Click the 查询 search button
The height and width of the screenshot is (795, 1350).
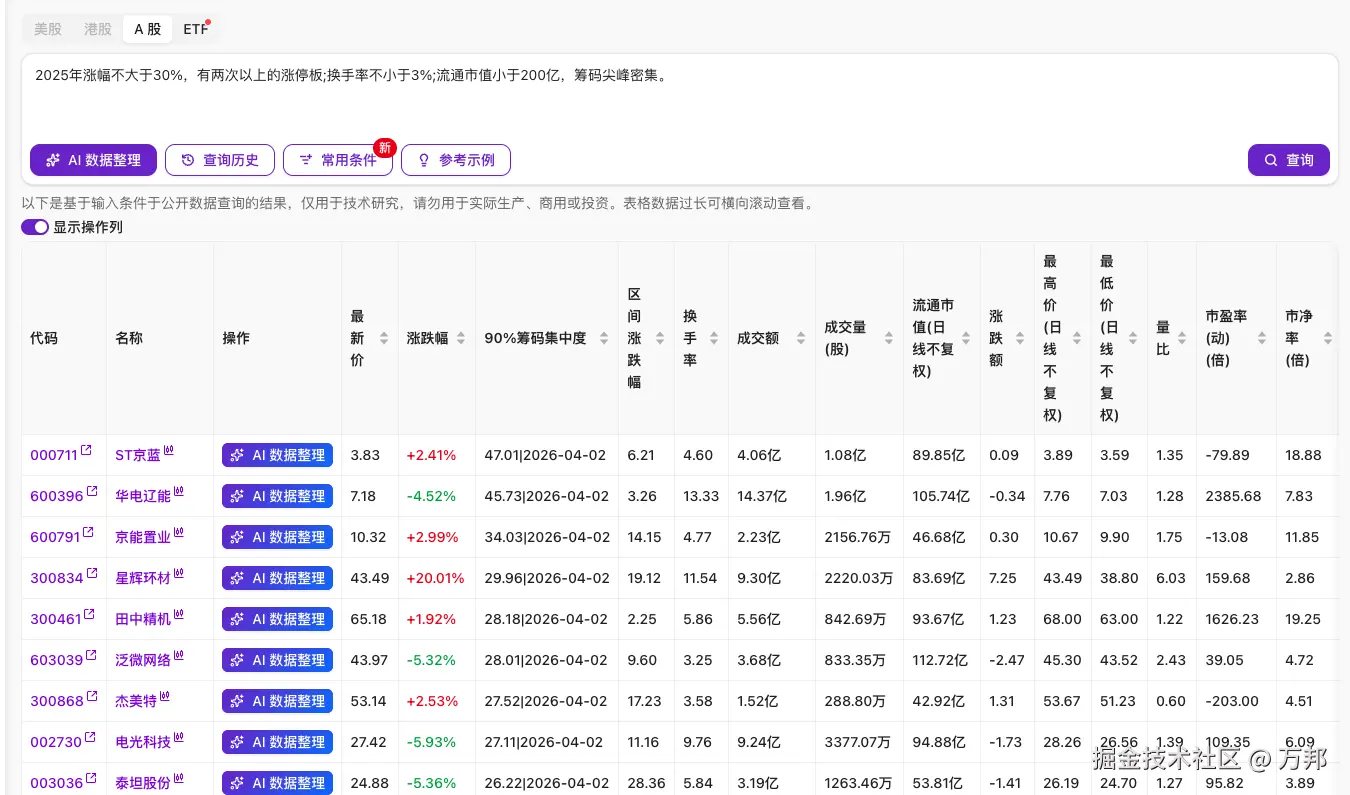coord(1289,160)
